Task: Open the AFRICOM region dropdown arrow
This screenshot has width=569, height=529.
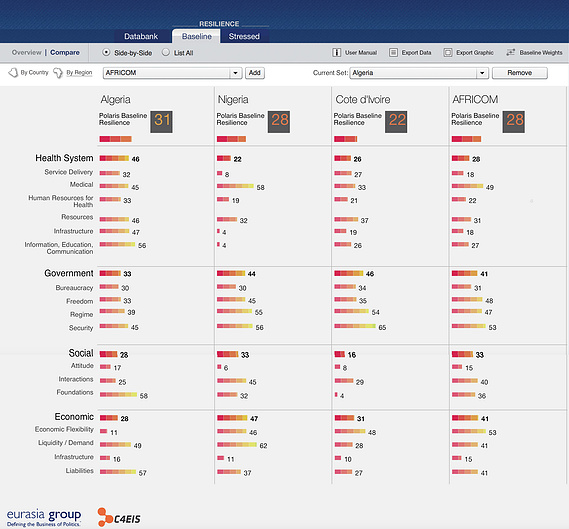Action: 235,73
